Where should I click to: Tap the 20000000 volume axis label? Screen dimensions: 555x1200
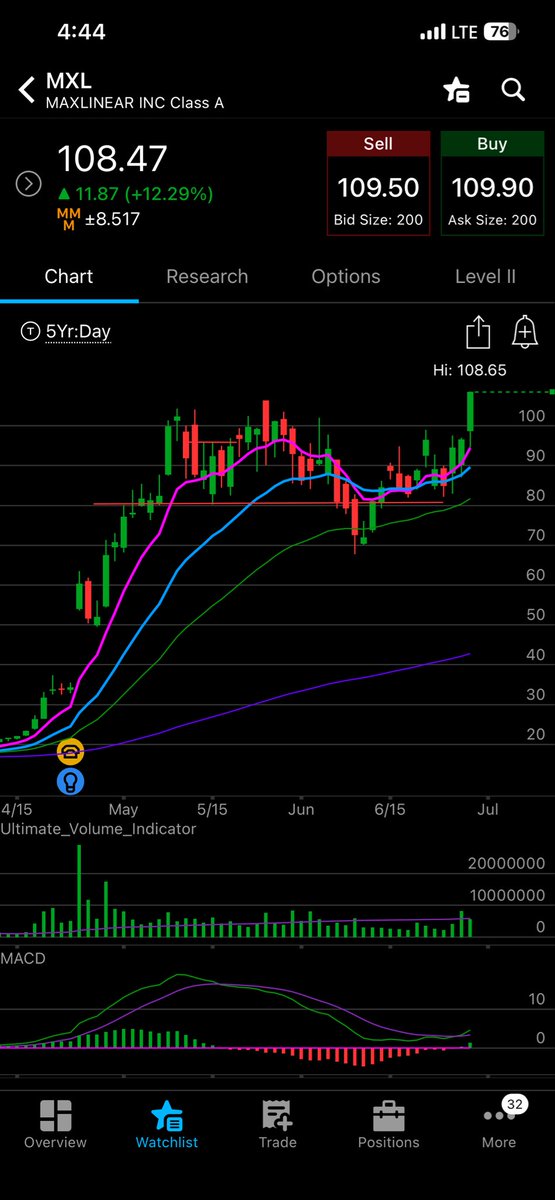507,864
